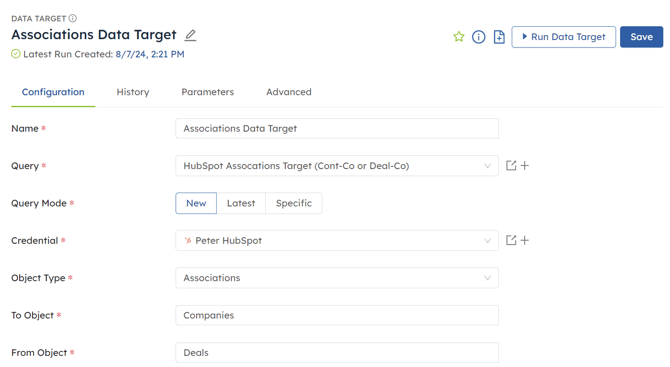Select the Specific query mode
Viewport: 670px width, 367px height.
(294, 203)
